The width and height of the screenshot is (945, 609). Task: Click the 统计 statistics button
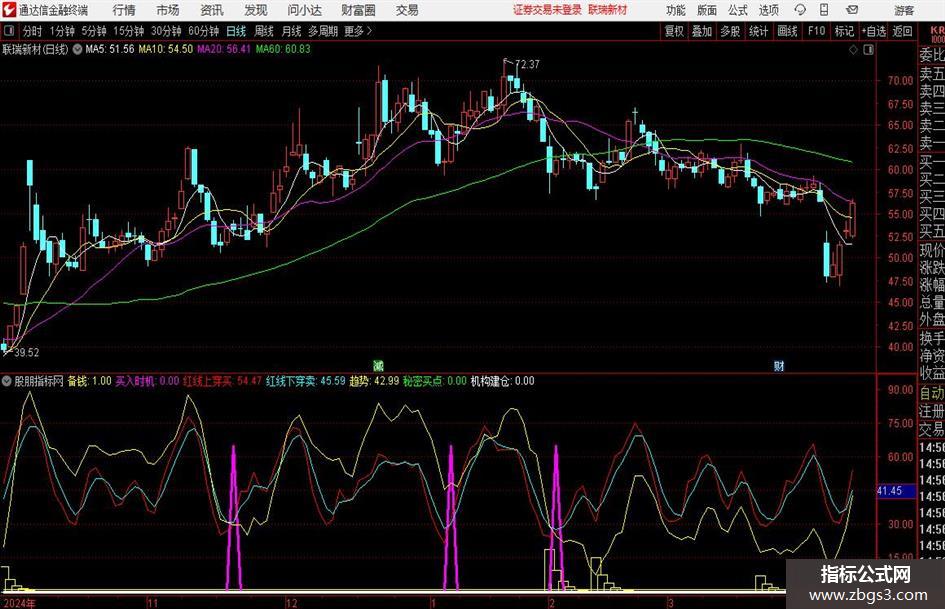coord(758,31)
